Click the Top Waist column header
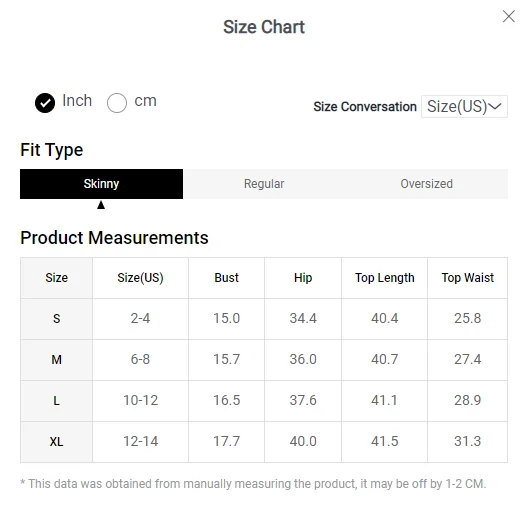The height and width of the screenshot is (510, 530). coord(468,278)
